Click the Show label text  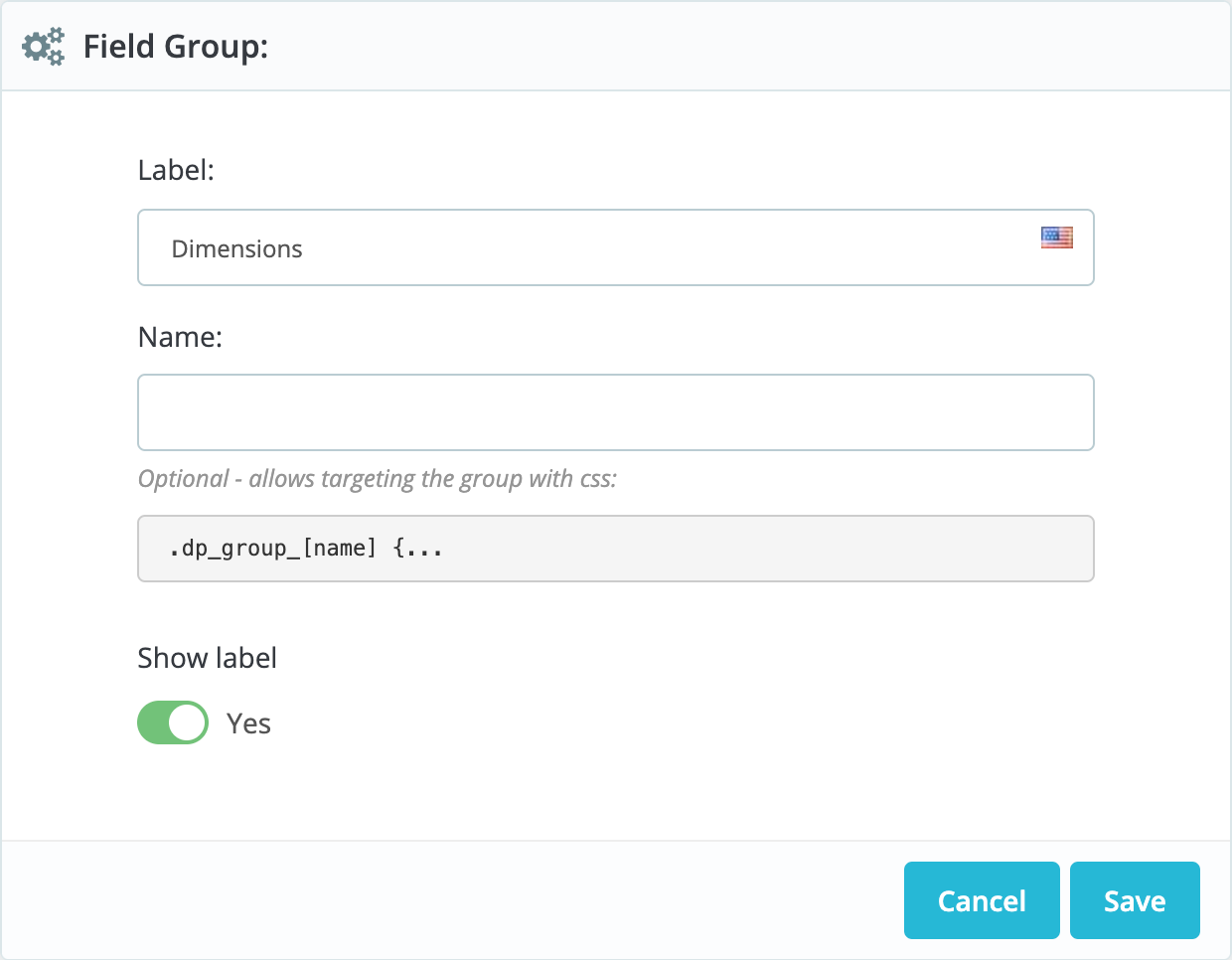pyautogui.click(x=207, y=657)
